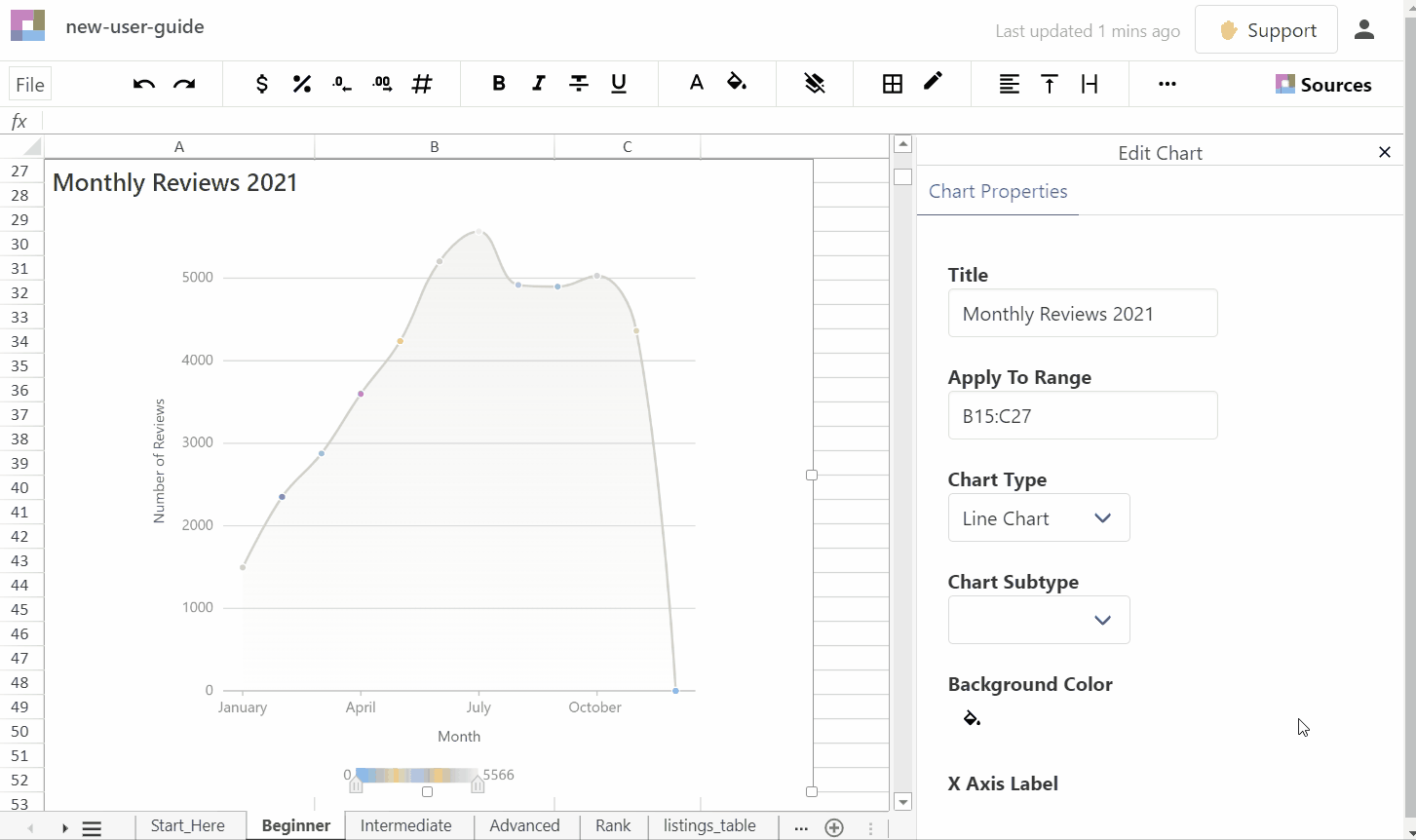This screenshot has width=1416, height=840.
Task: Toggle bold formatting
Action: [498, 84]
